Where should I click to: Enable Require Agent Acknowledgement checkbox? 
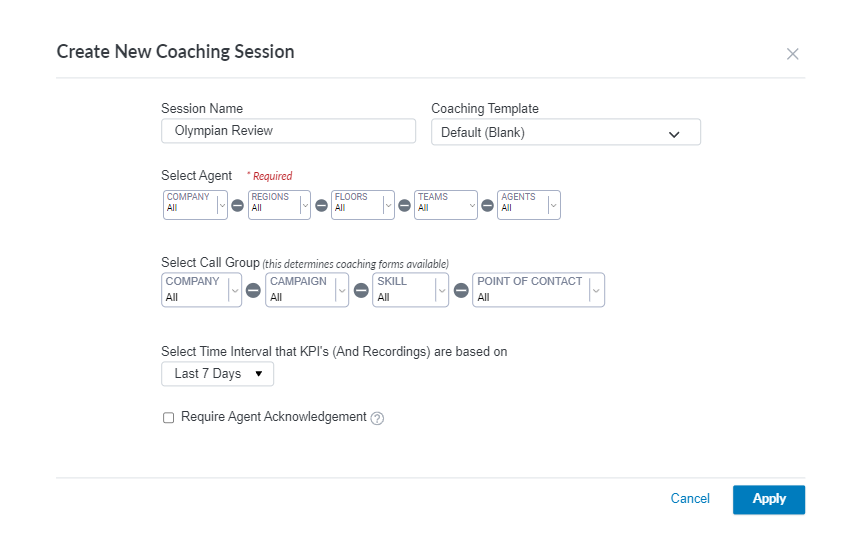click(168, 418)
